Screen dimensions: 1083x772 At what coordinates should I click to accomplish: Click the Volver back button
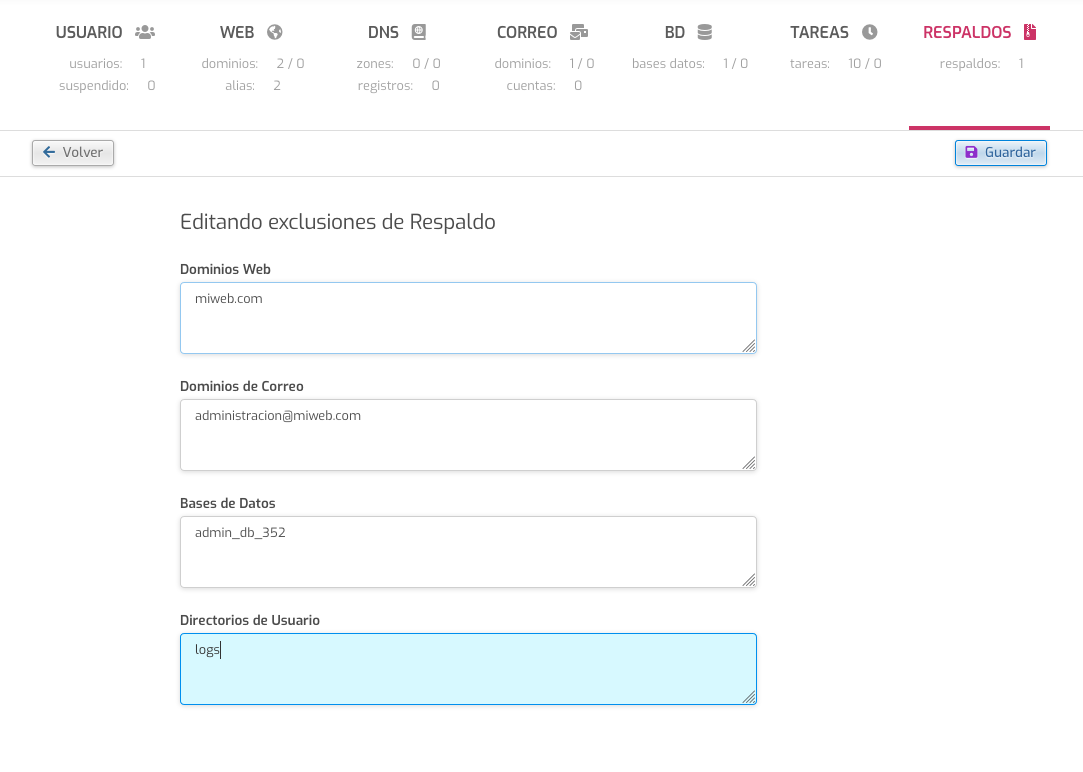[73, 153]
